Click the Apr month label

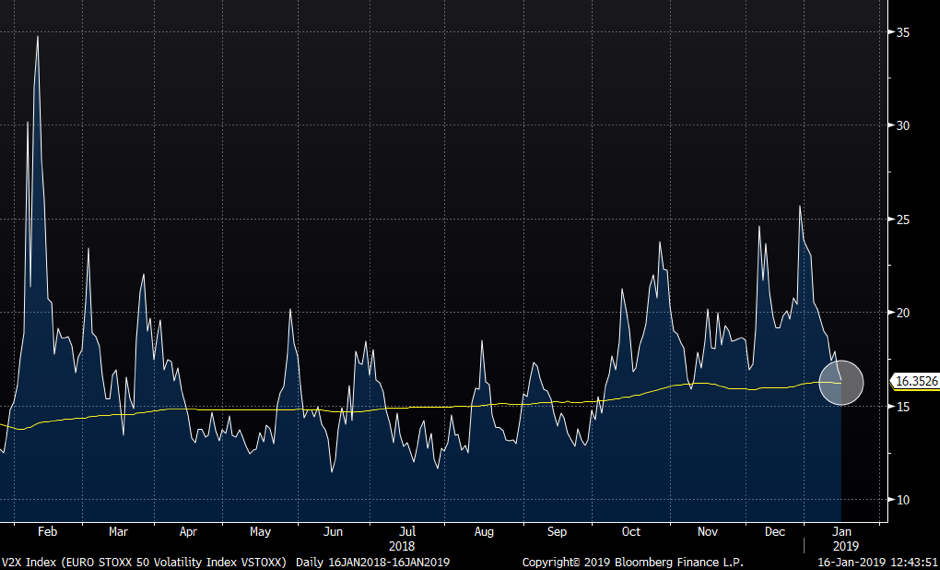pos(188,532)
